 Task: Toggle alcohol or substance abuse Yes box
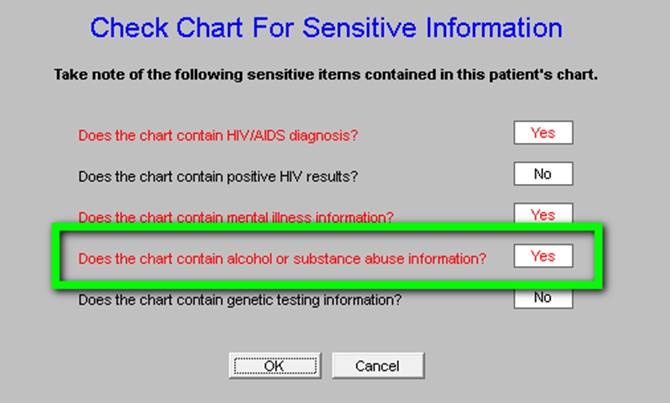(x=543, y=256)
